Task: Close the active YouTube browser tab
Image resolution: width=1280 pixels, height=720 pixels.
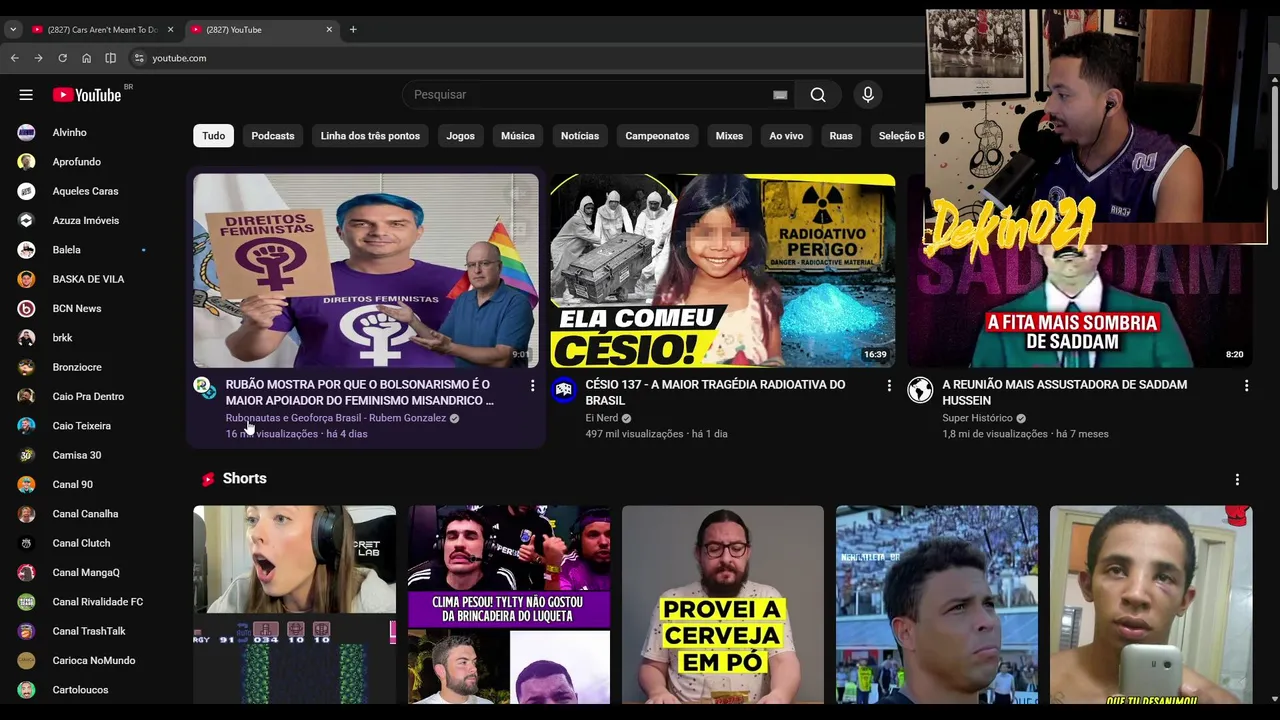Action: click(x=329, y=30)
